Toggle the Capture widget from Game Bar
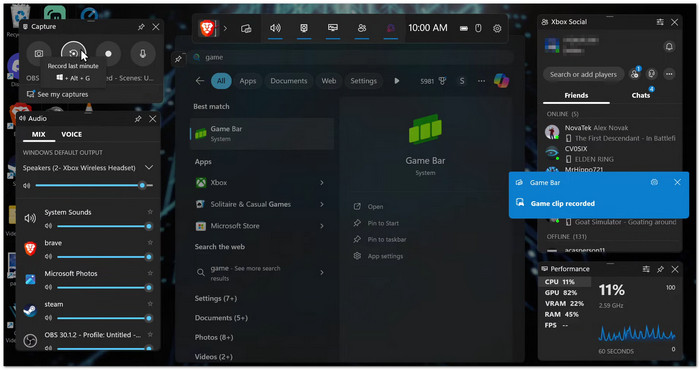 click(x=304, y=28)
